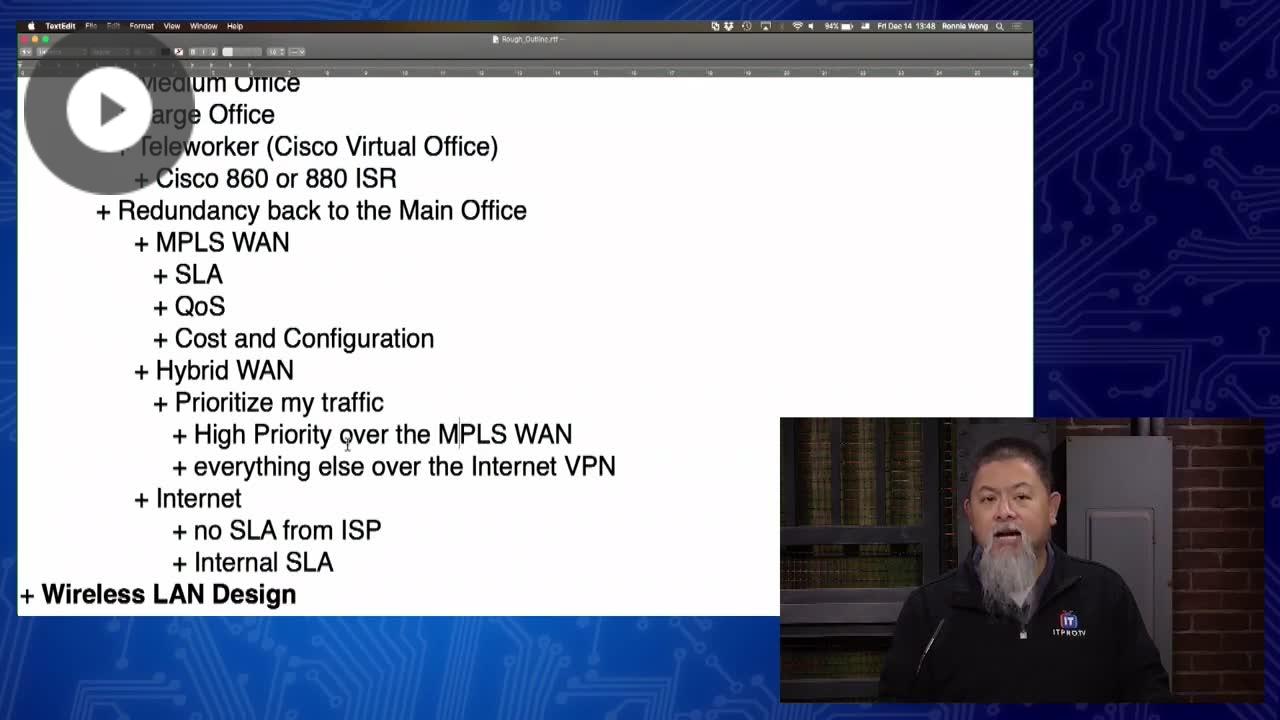This screenshot has height=720, width=1280.
Task: Click the 'Internal SLA' line
Action: pyautogui.click(x=263, y=562)
